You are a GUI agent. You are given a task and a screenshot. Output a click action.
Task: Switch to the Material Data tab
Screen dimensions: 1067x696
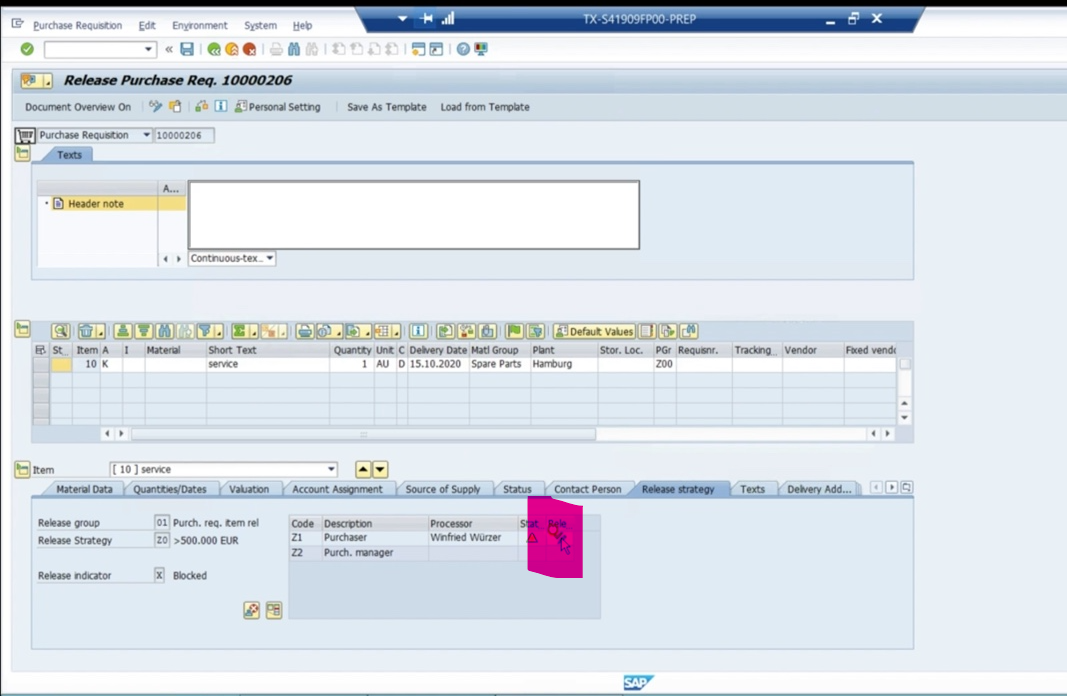point(84,489)
